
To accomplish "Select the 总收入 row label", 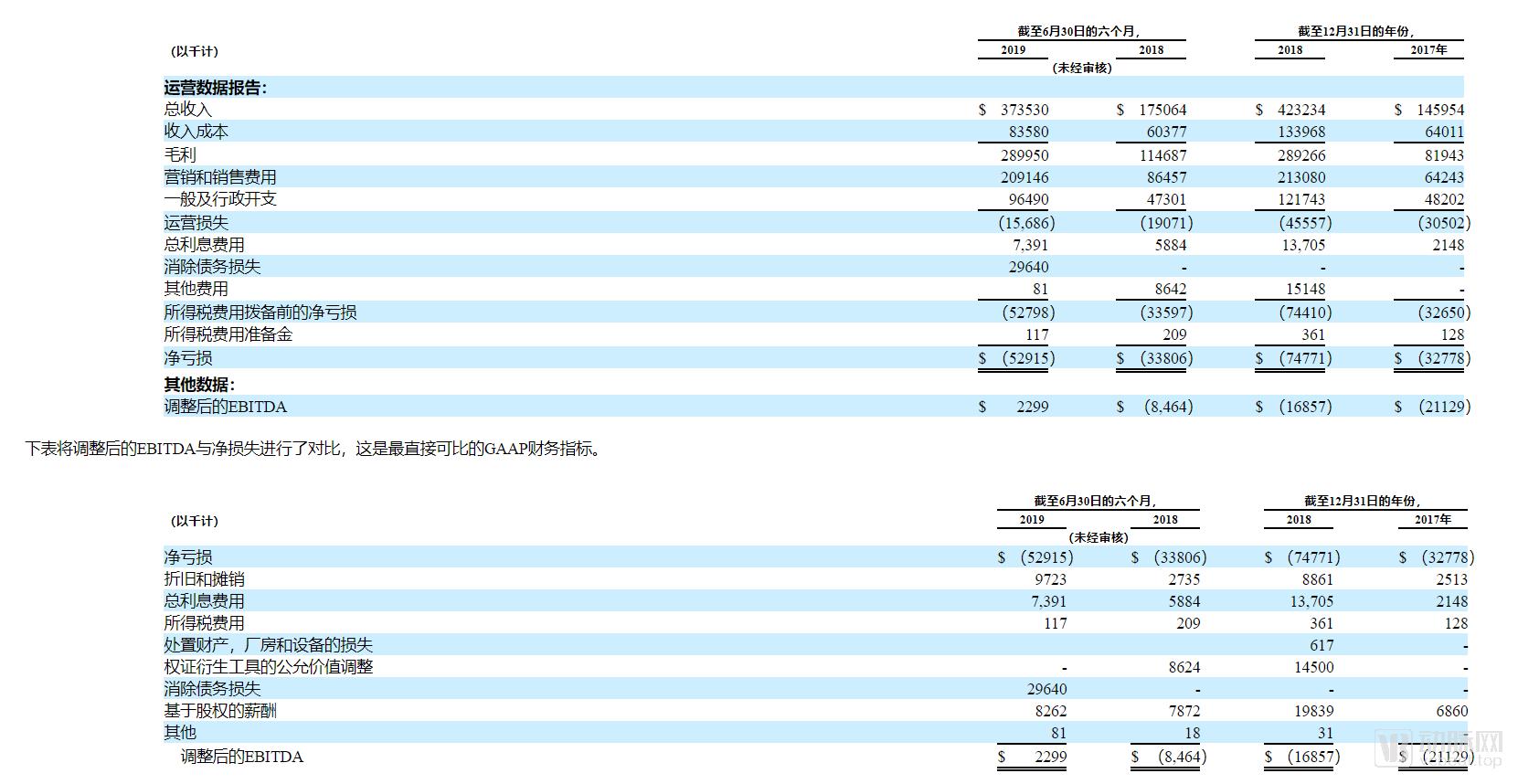I will [x=187, y=110].
